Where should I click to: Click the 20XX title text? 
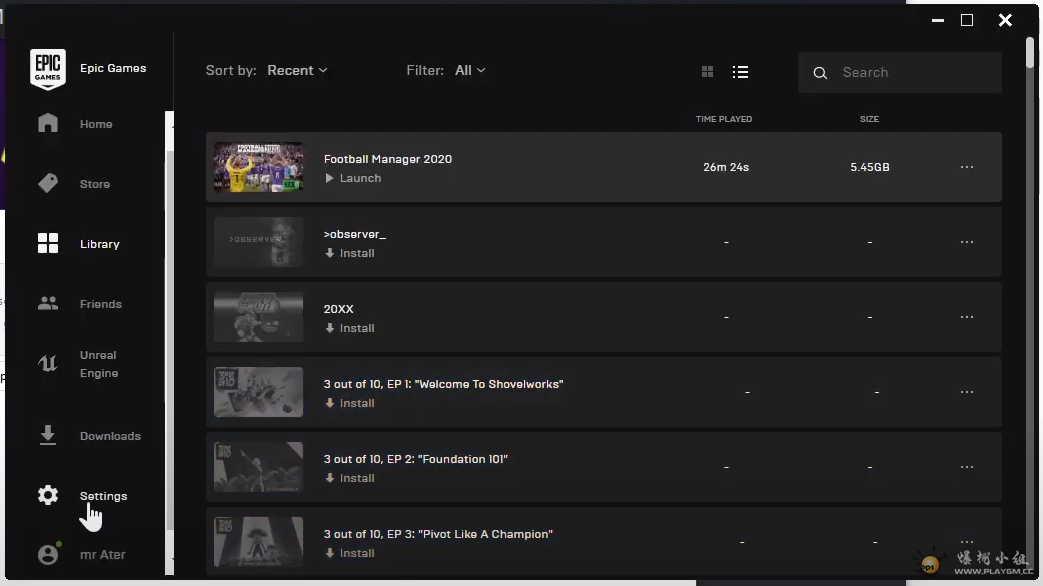coord(339,309)
